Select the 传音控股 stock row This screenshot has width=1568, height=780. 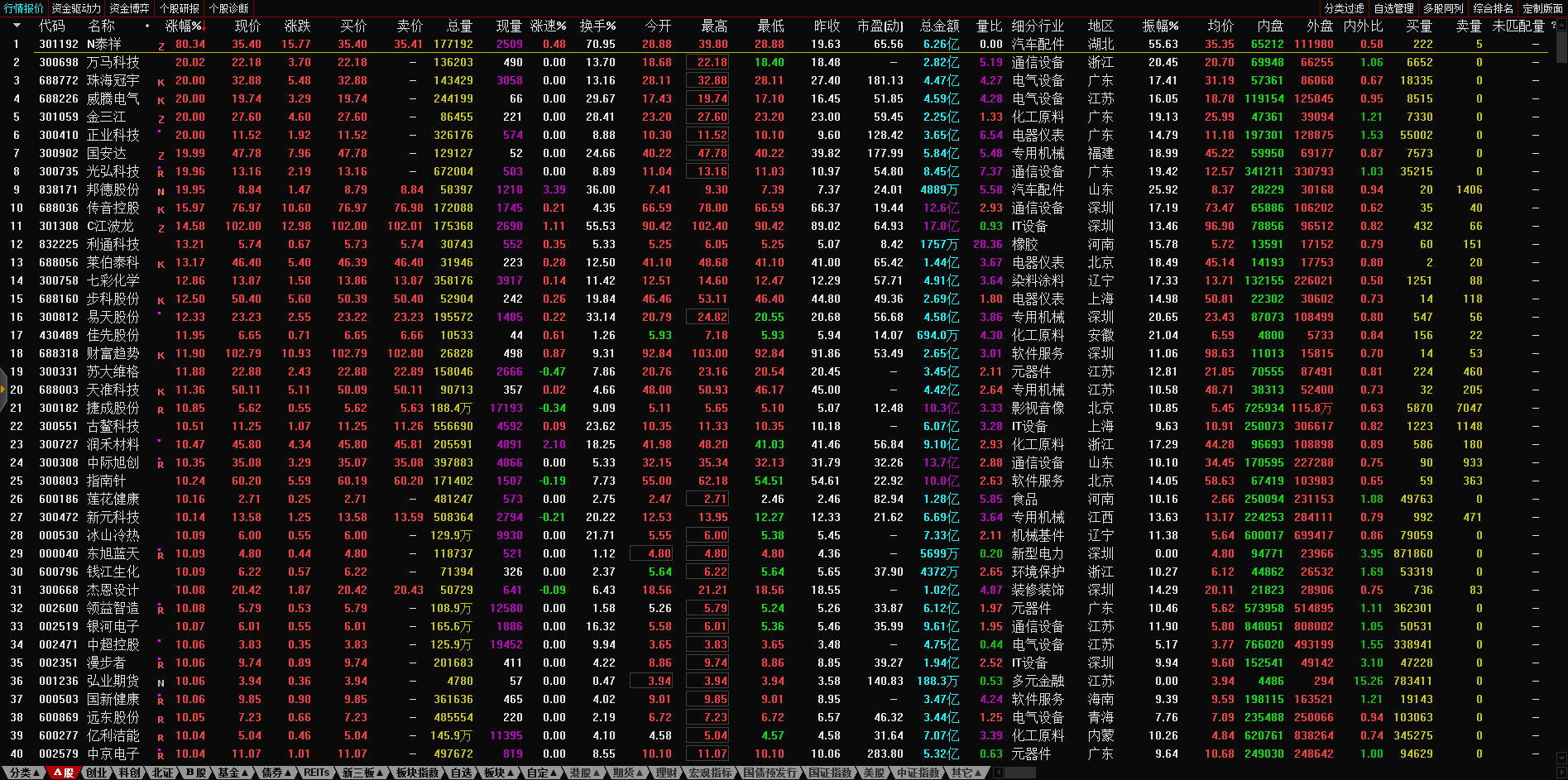(113, 208)
